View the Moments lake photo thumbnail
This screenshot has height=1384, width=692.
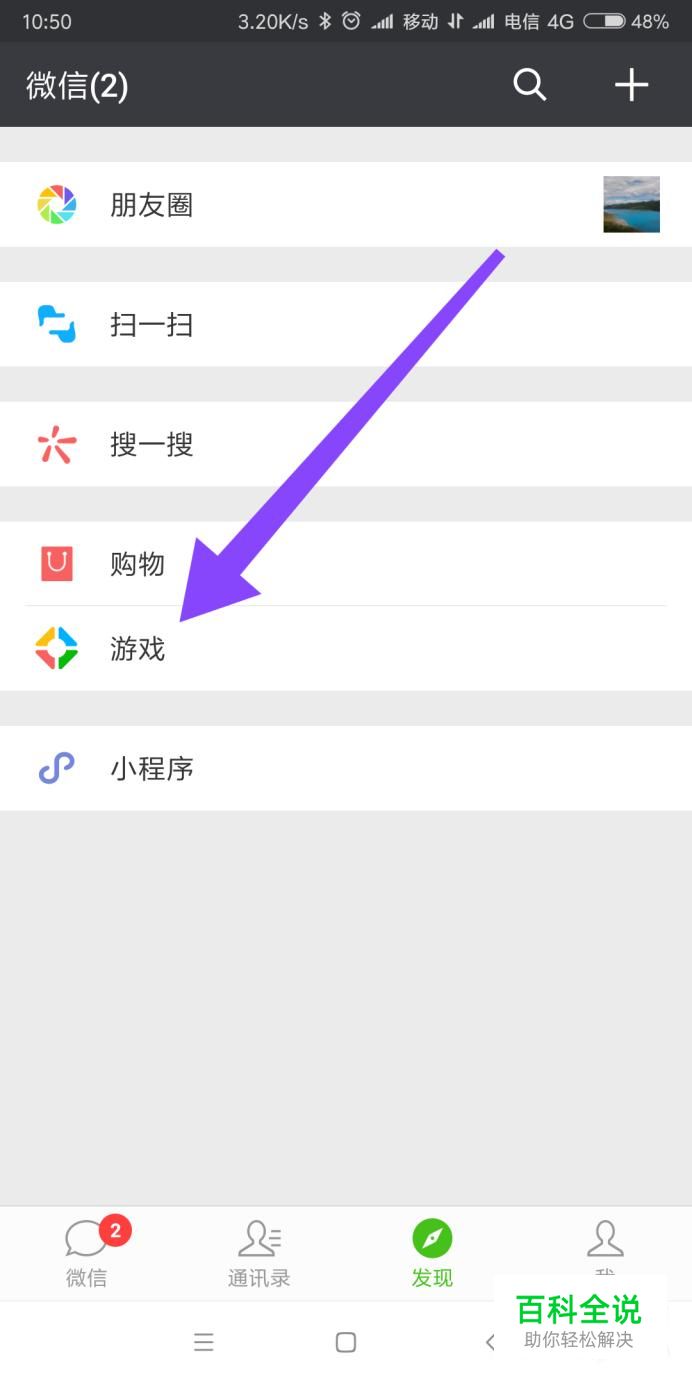click(631, 204)
